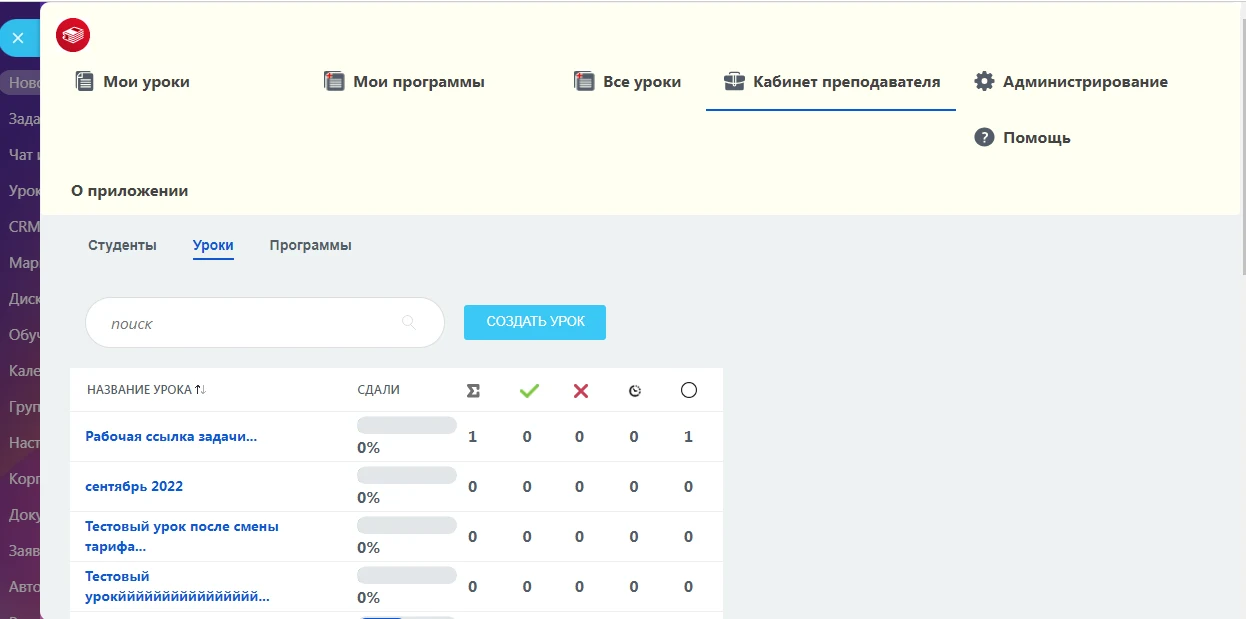Open Помощь via question mark icon
The image size is (1246, 619).
pyautogui.click(x=984, y=137)
